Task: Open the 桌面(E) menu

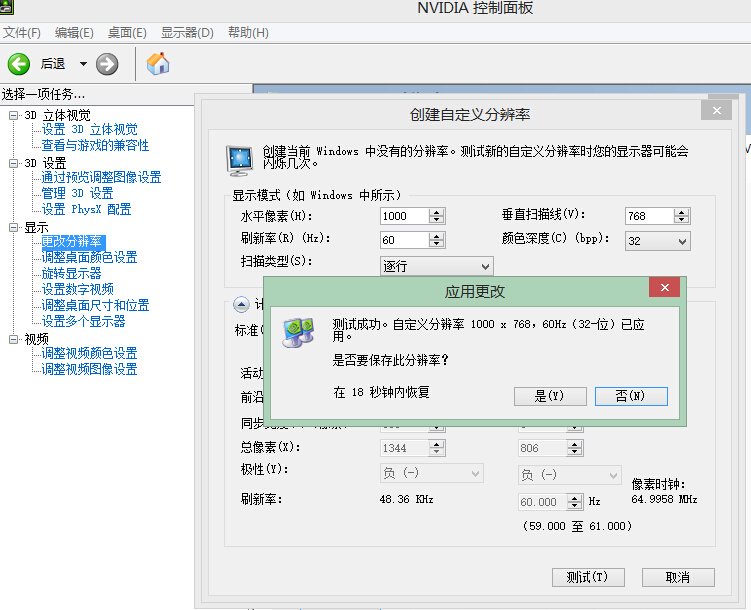Action: click(127, 33)
